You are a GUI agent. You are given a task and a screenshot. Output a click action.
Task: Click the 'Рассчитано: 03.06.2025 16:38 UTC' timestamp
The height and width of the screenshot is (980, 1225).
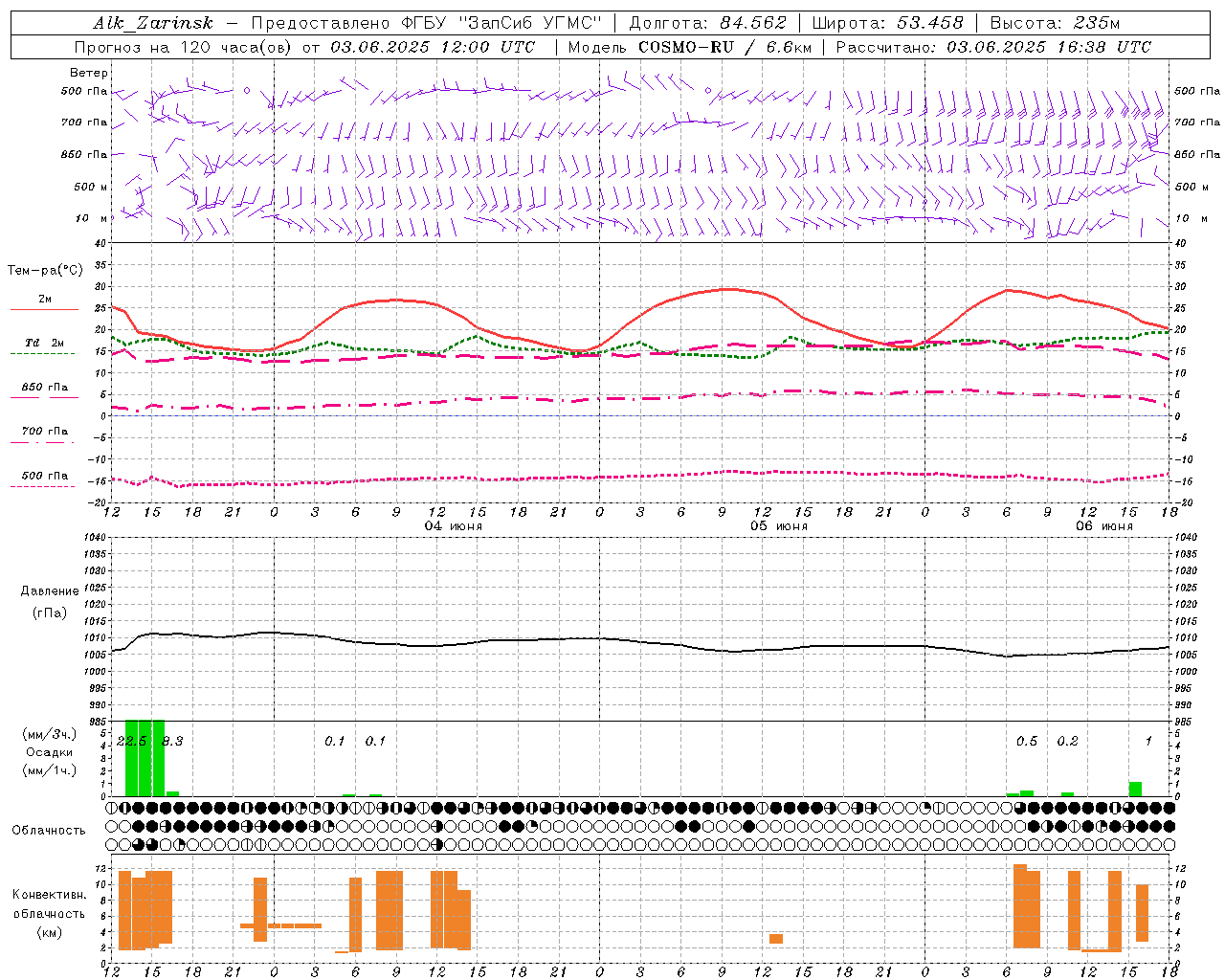pos(993,47)
